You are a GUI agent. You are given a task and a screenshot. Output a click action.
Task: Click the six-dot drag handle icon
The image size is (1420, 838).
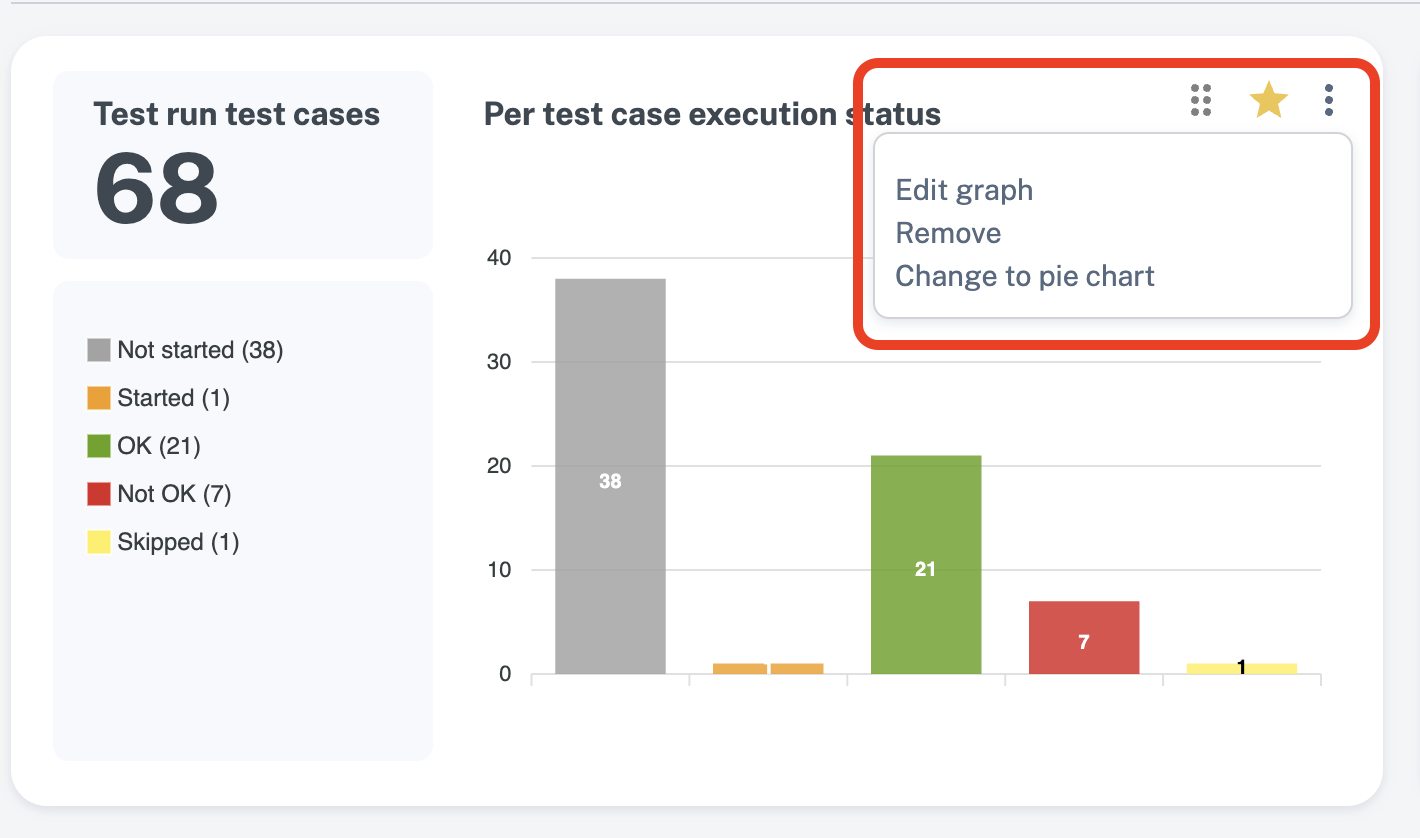[x=1201, y=100]
